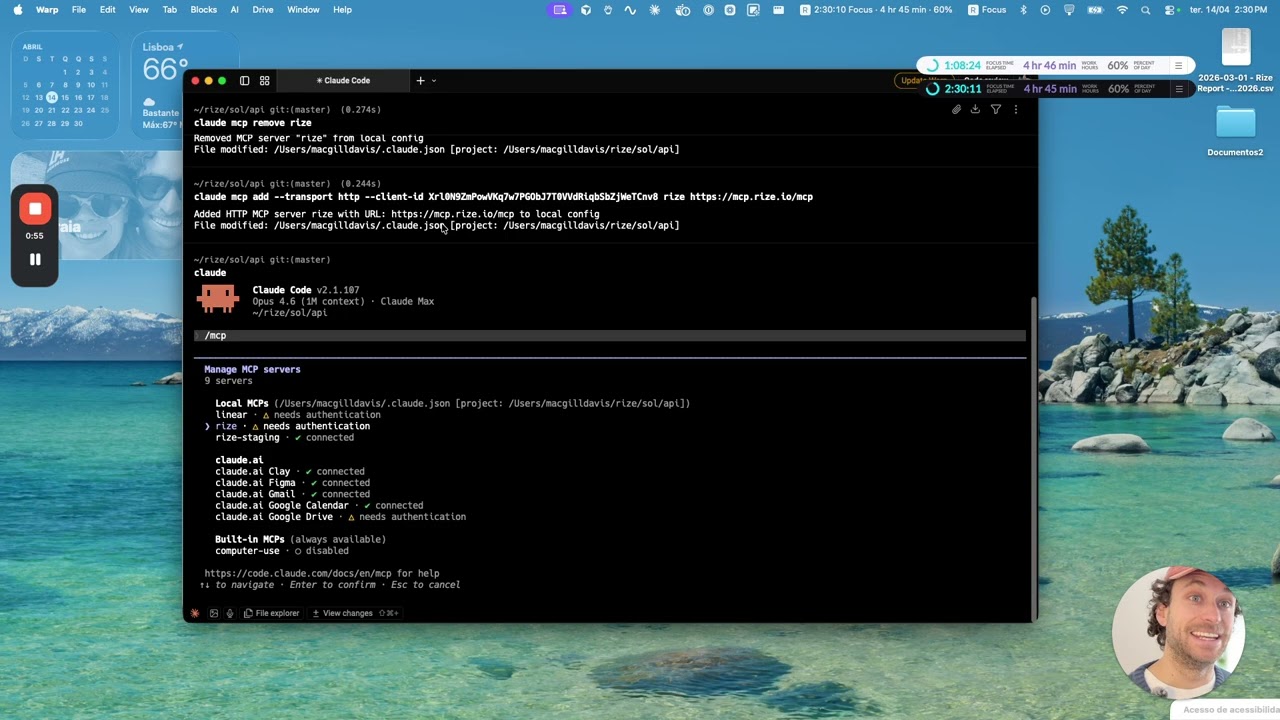The height and width of the screenshot is (720, 1280).
Task: Select the rize-staging connected server
Action: [x=284, y=437]
